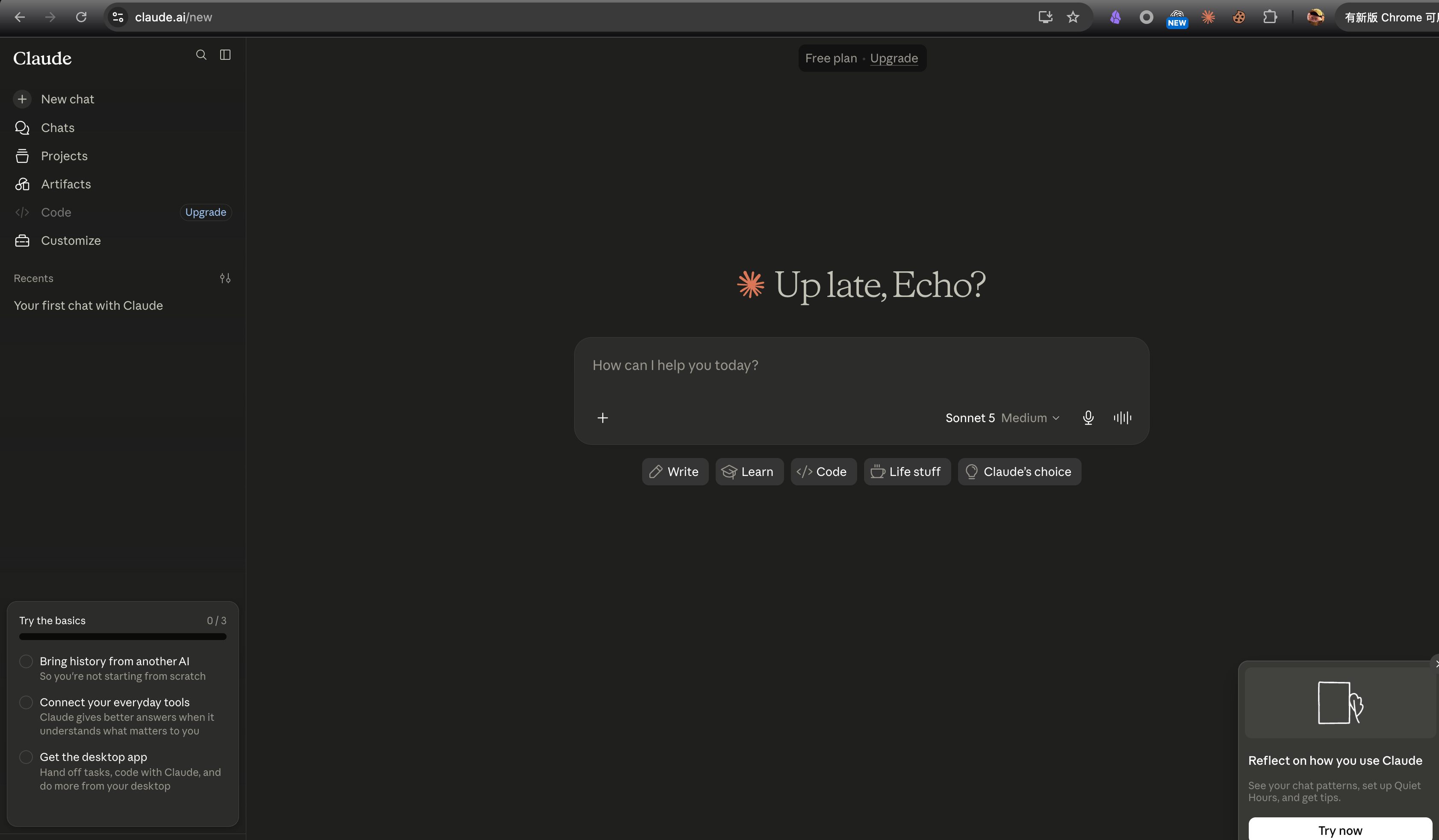Click the browser forward arrow
1439x840 pixels.
50,17
